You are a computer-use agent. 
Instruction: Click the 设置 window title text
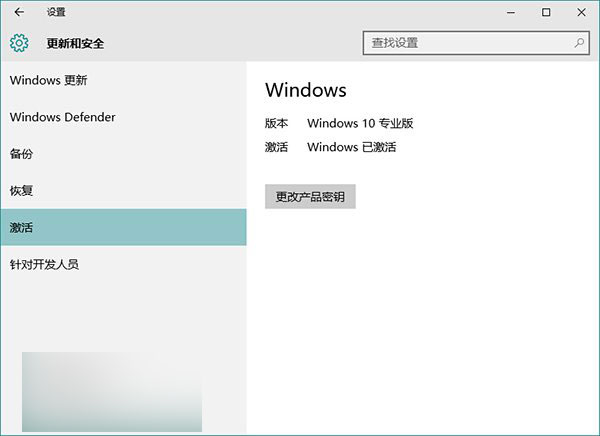[57, 13]
